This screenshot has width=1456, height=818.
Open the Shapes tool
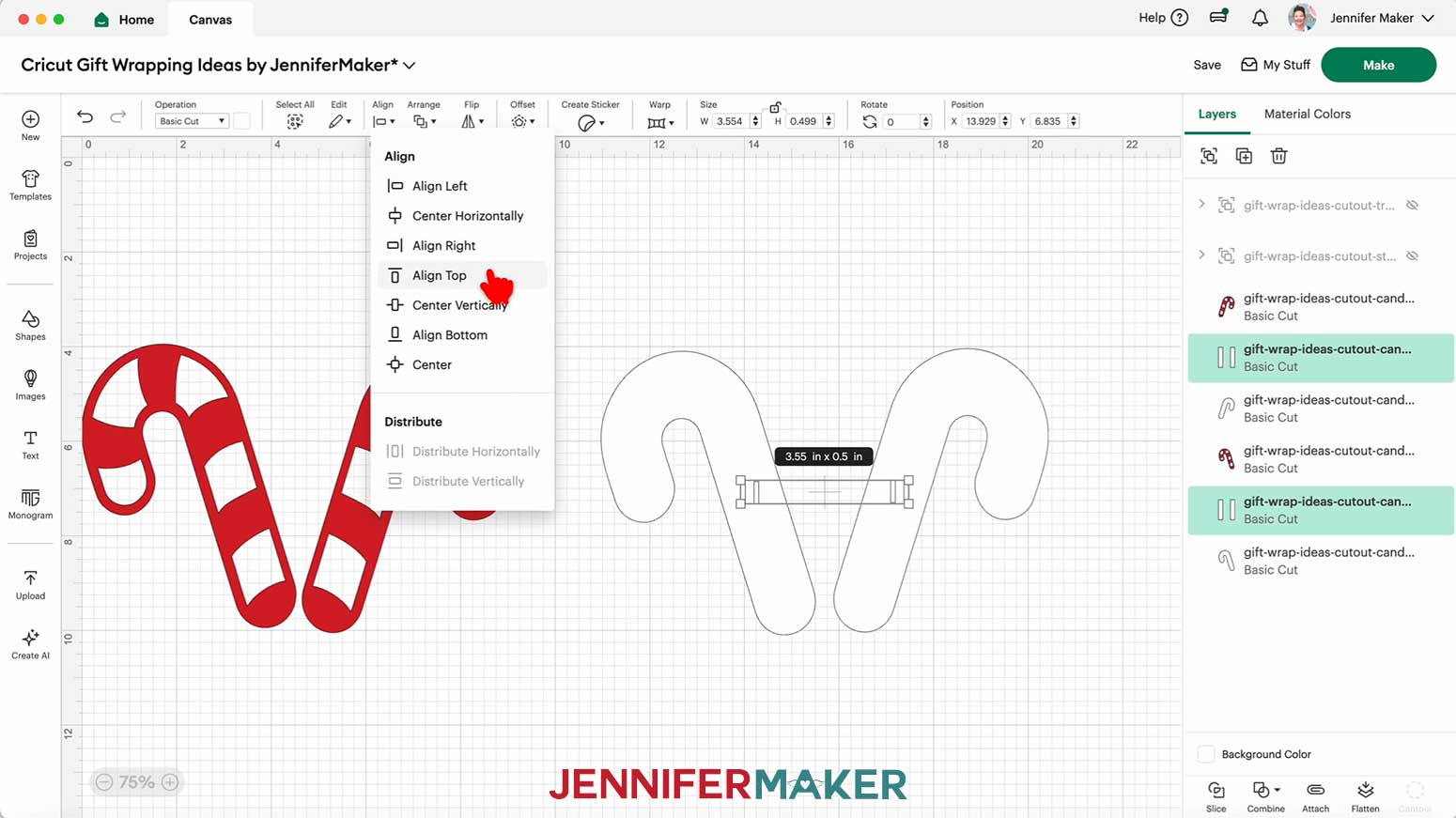(30, 319)
